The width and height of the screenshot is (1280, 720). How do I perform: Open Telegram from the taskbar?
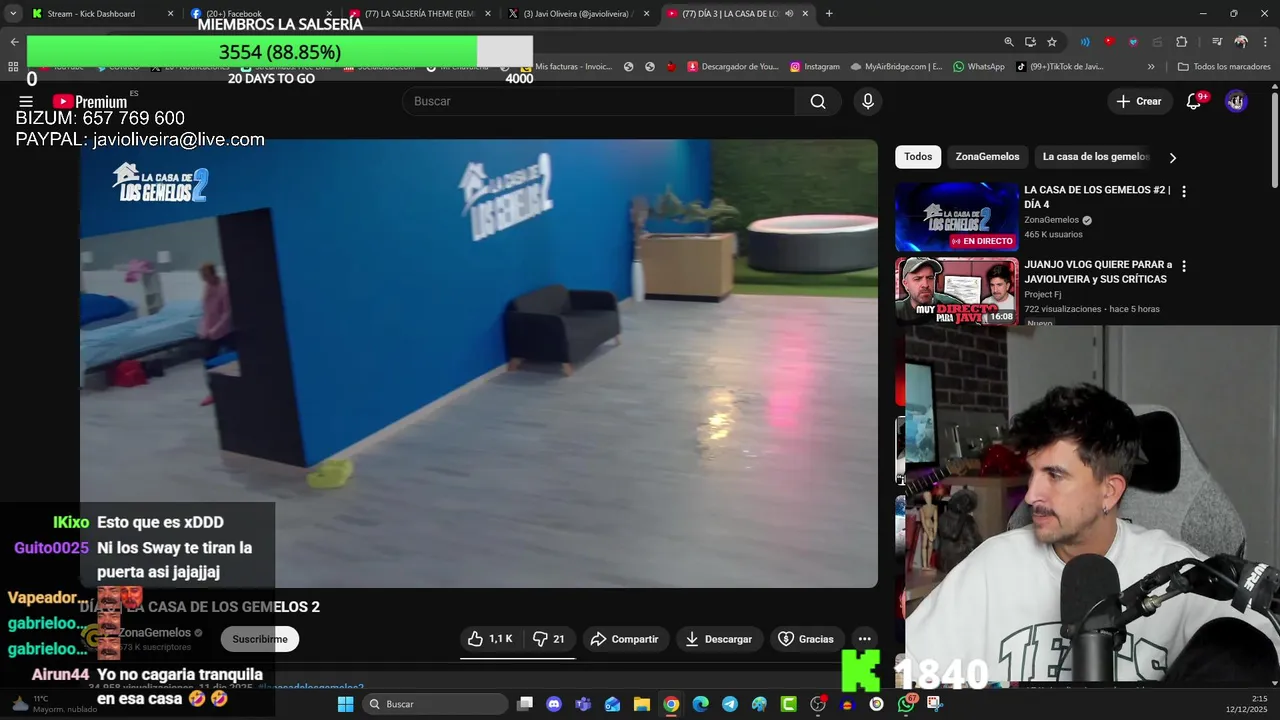730,704
